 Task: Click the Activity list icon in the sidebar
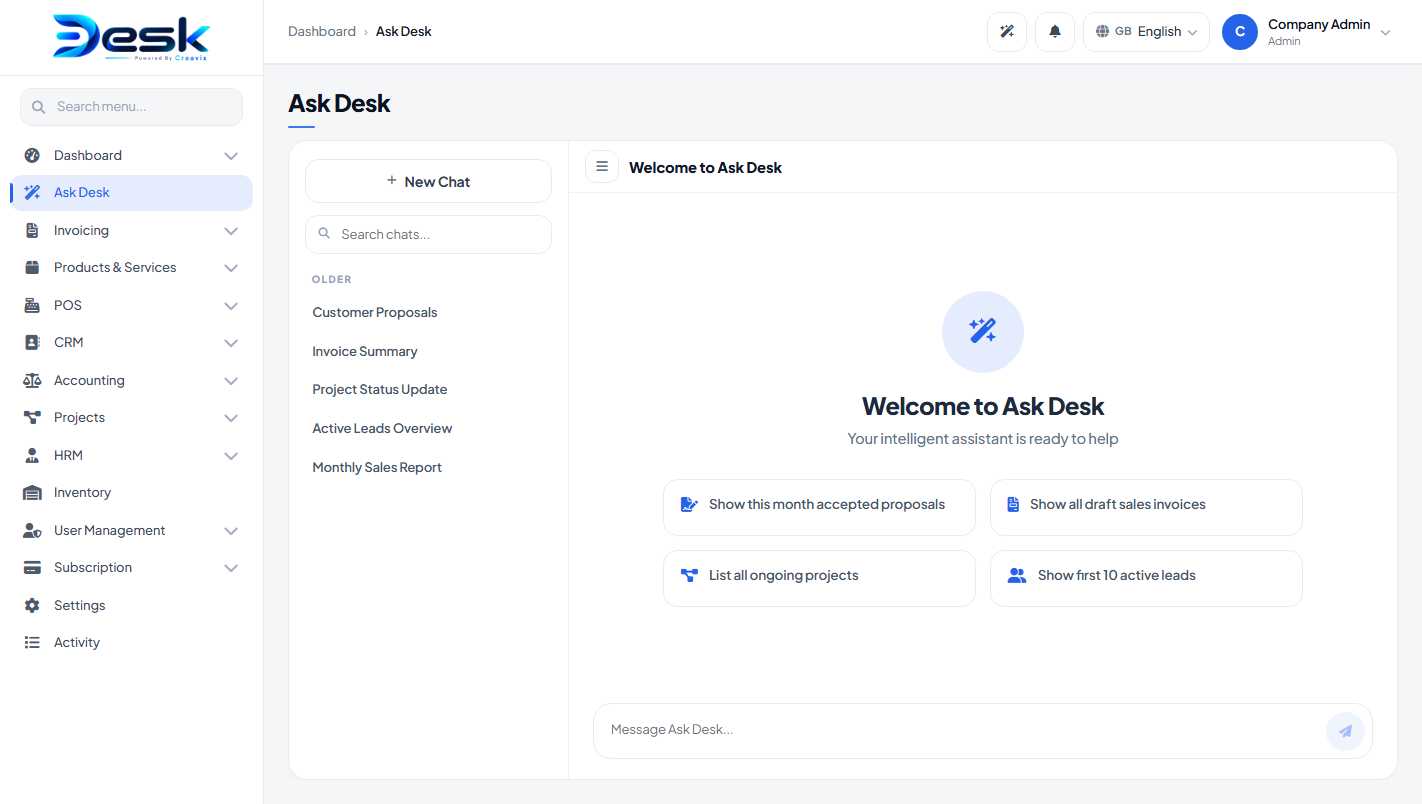point(32,643)
